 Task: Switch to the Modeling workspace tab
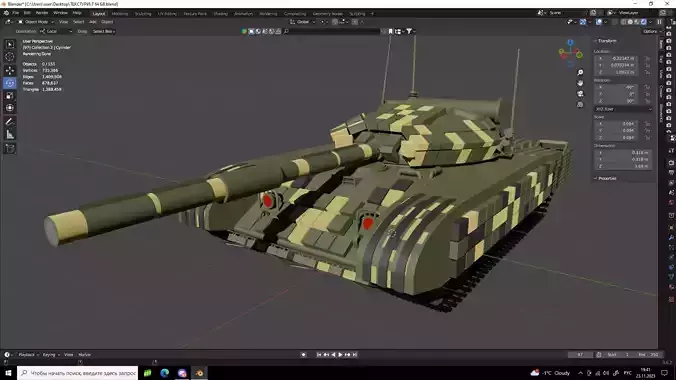(120, 13)
